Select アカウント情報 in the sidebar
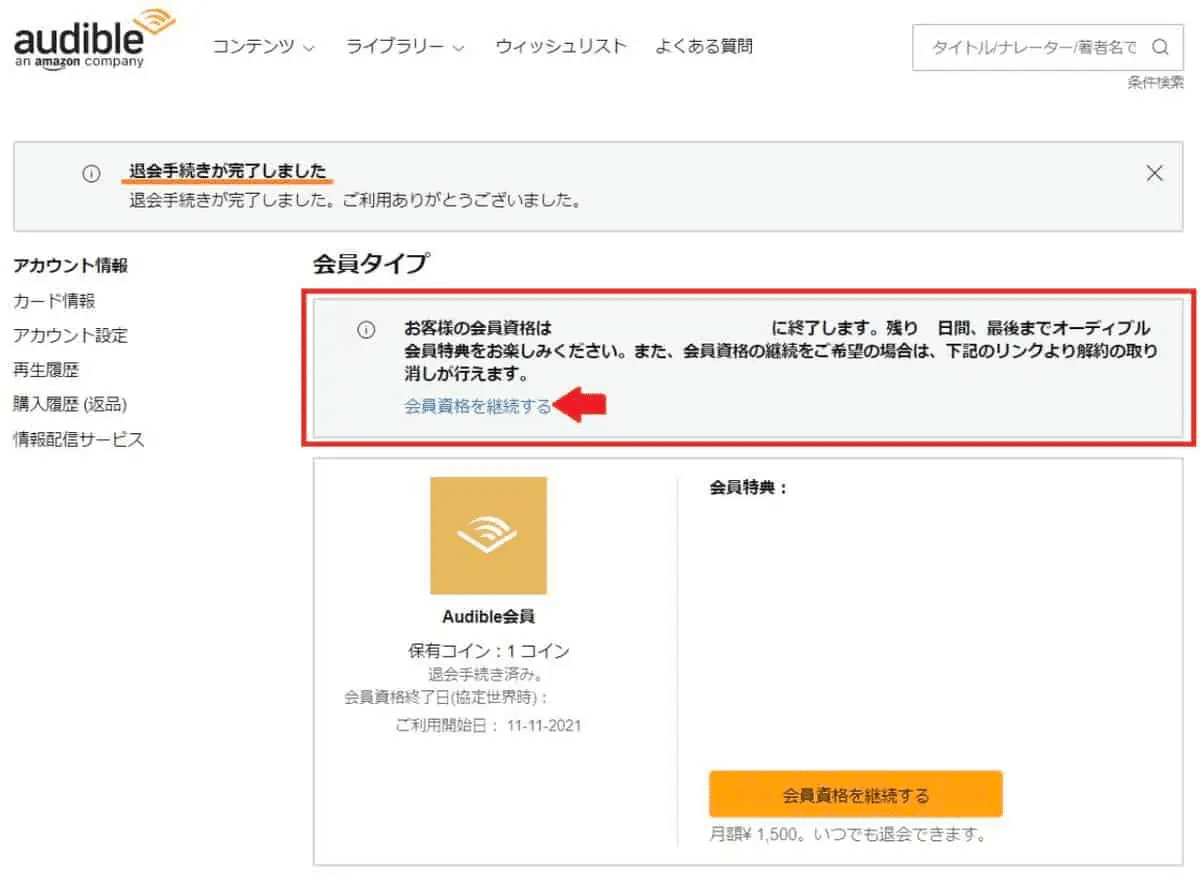 pyautogui.click(x=70, y=266)
